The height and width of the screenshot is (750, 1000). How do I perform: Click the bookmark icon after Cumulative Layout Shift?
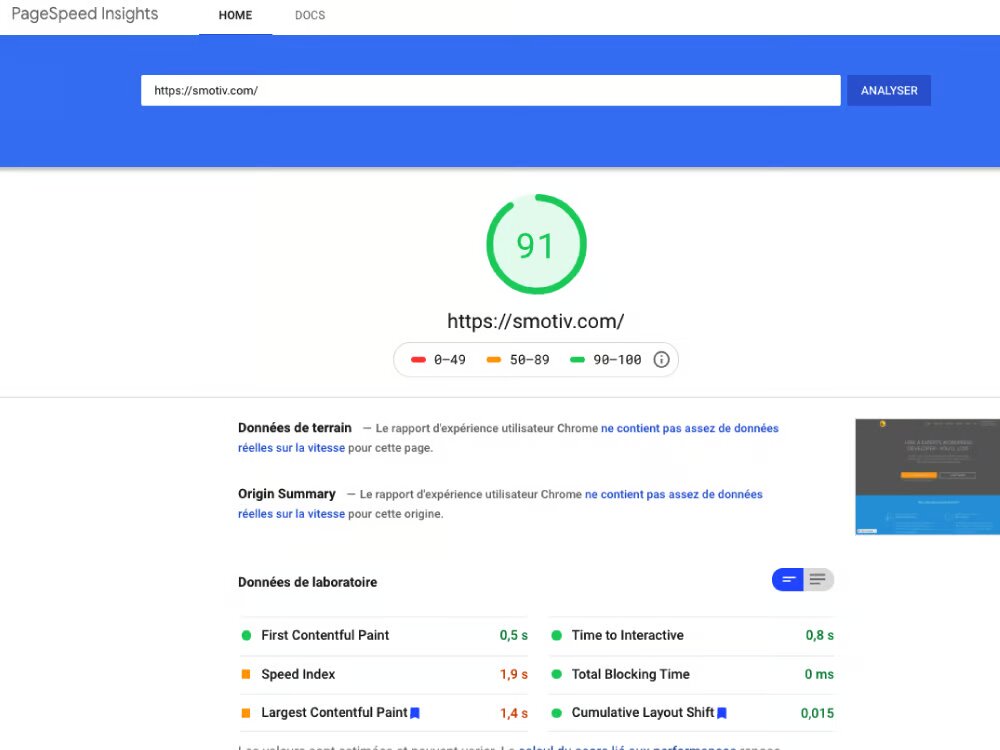(722, 713)
